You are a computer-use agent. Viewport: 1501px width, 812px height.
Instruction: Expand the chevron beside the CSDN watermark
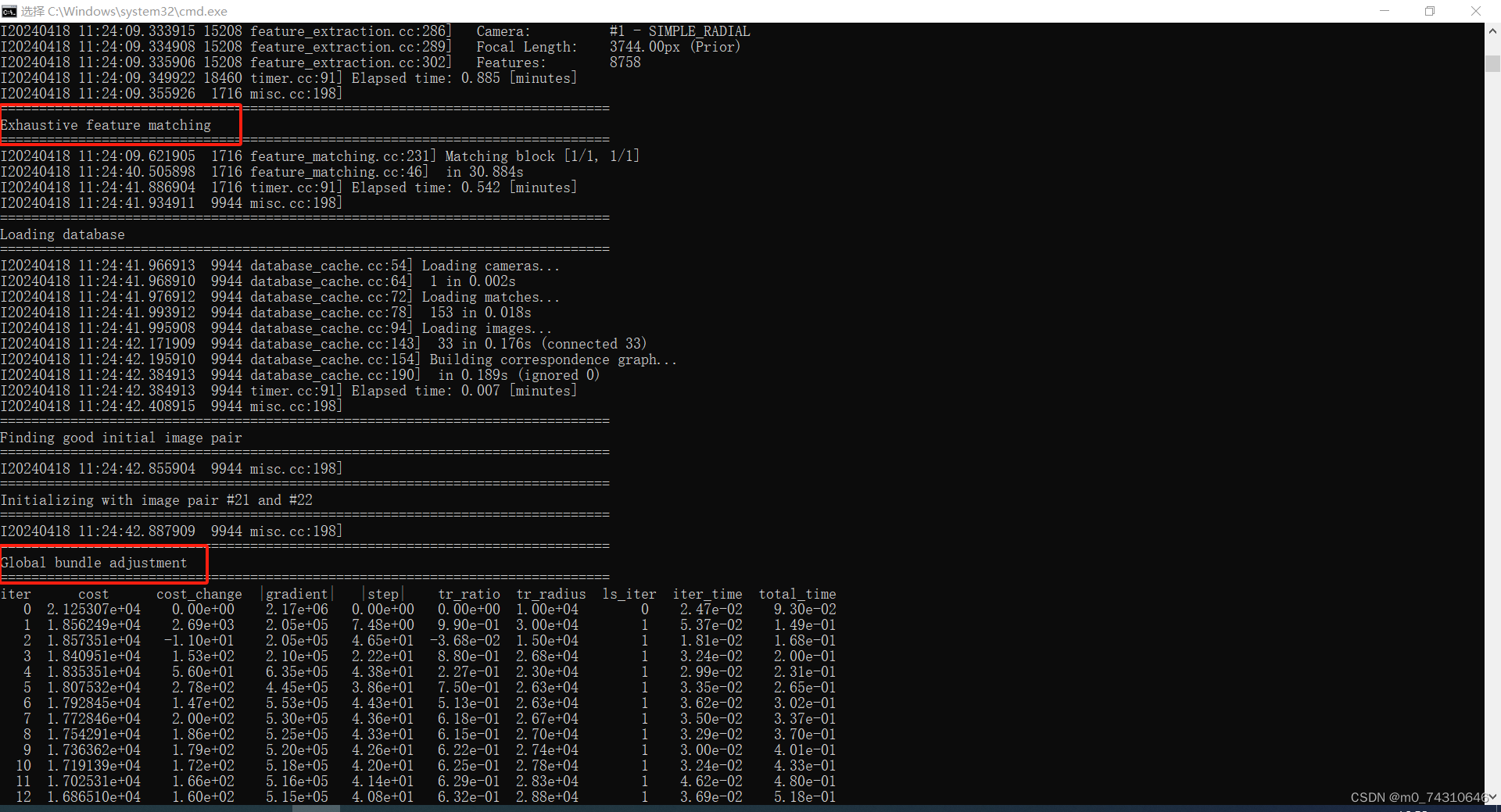coord(1492,797)
